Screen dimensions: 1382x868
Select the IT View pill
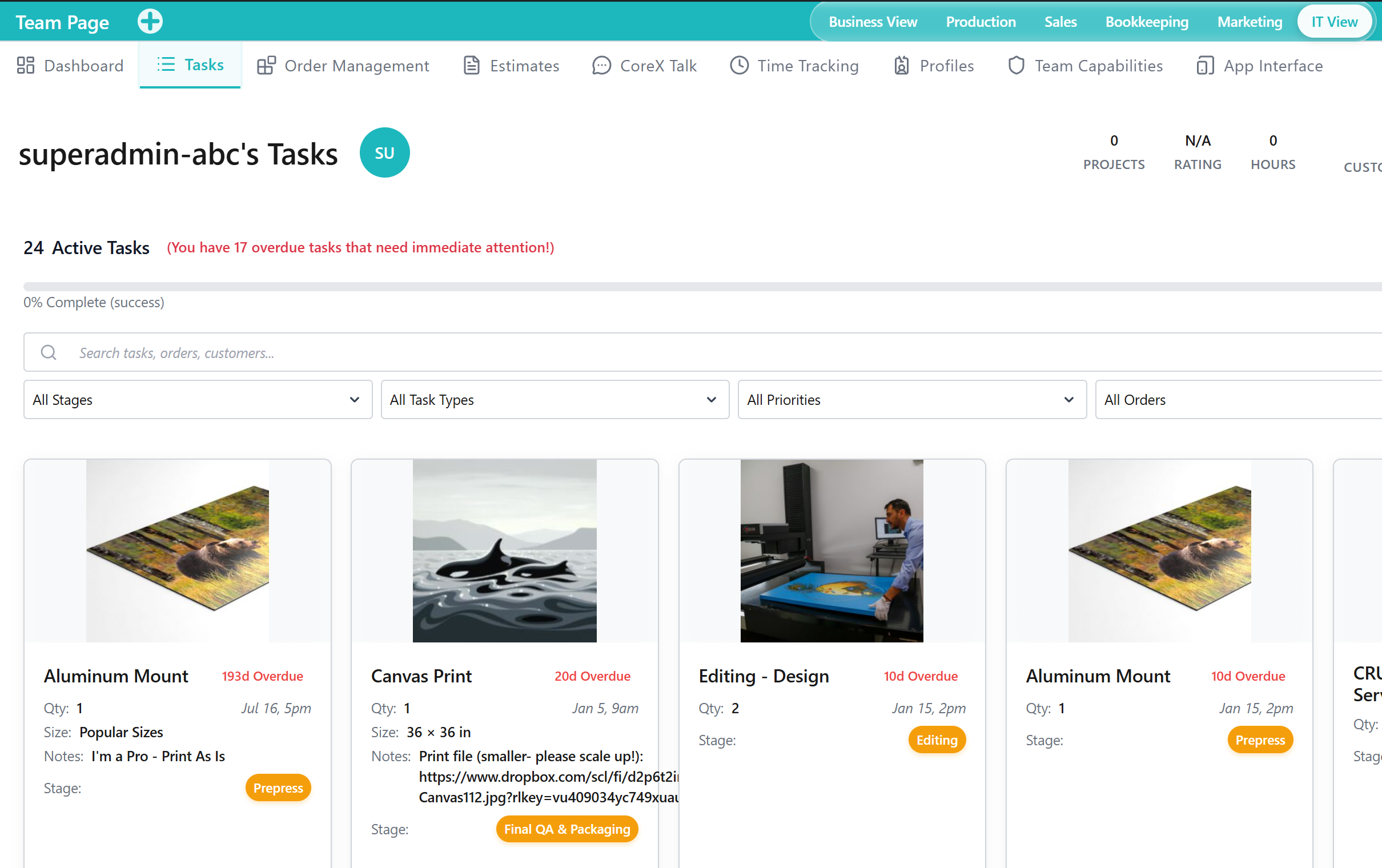[1335, 22]
